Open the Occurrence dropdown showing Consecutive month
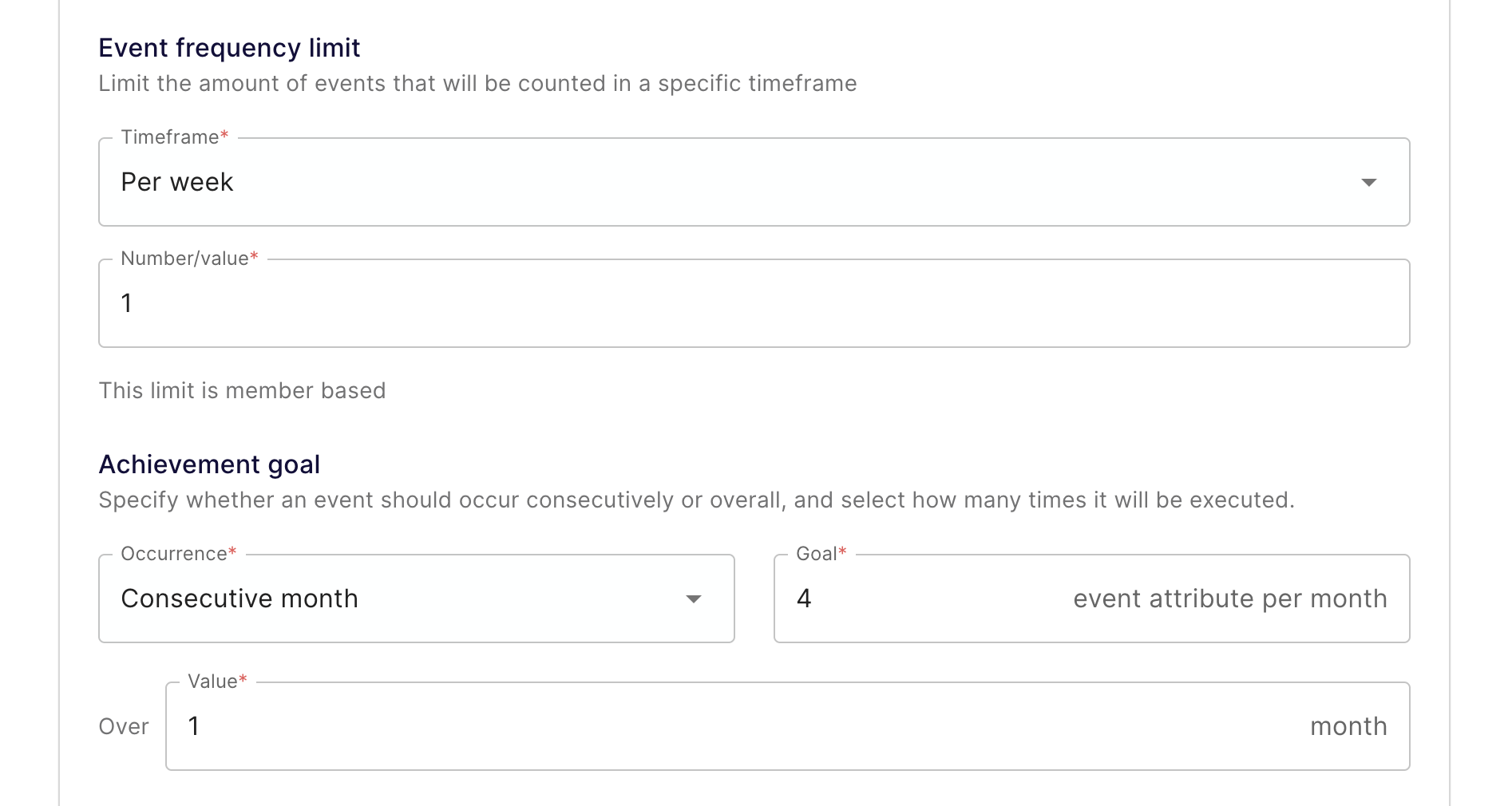Screen dimensions: 1512x806 click(399, 599)
